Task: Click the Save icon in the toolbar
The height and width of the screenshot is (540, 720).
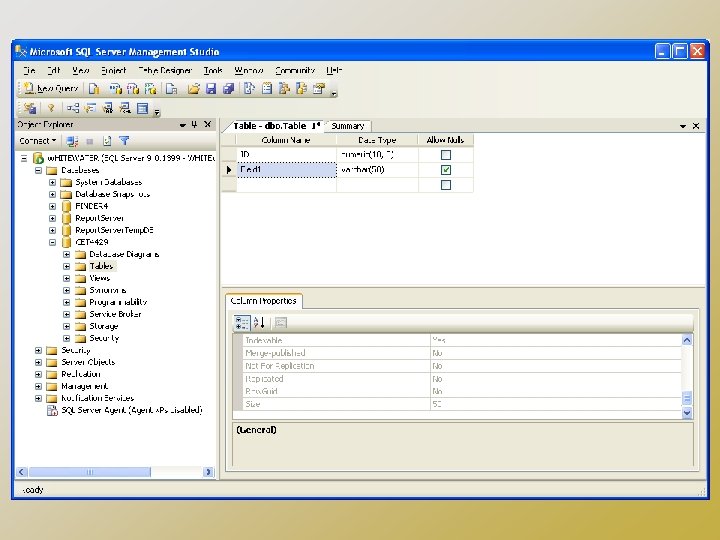Action: point(211,89)
